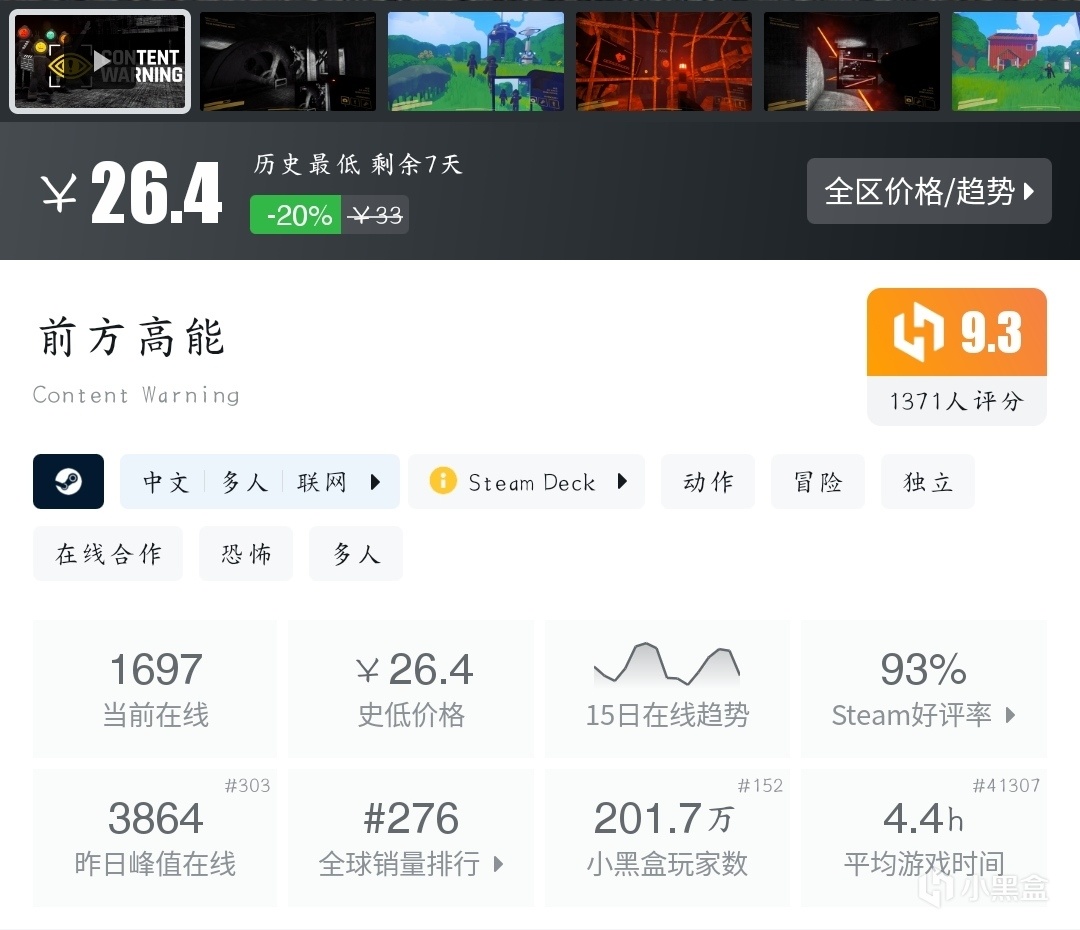Expand 全球销量排行 ranking arrow
Image resolution: width=1080 pixels, height=930 pixels.
[x=499, y=864]
